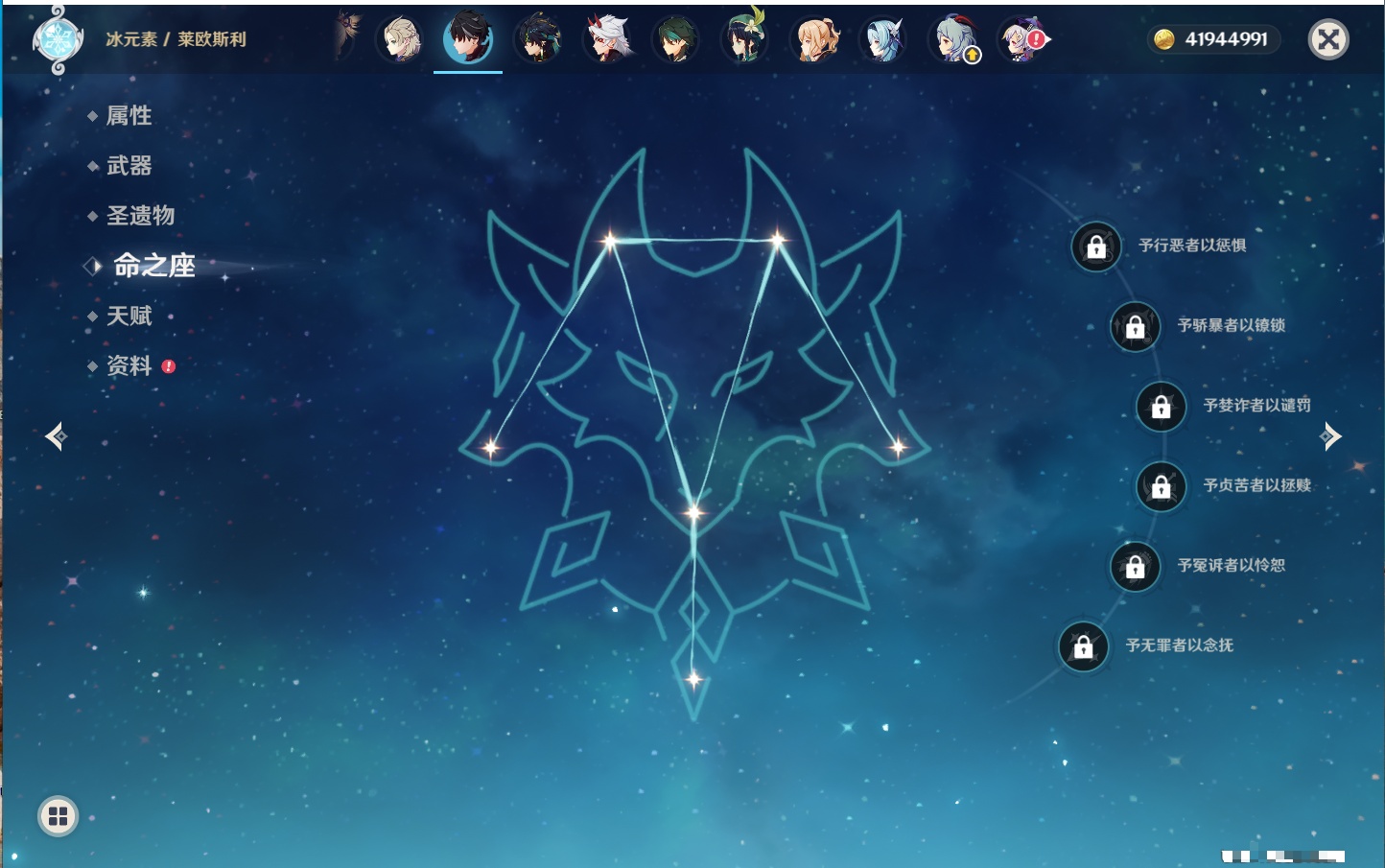The image size is (1385, 868).
Task: Open locked constellation 予冤诉者以怜恕
Action: (1136, 566)
